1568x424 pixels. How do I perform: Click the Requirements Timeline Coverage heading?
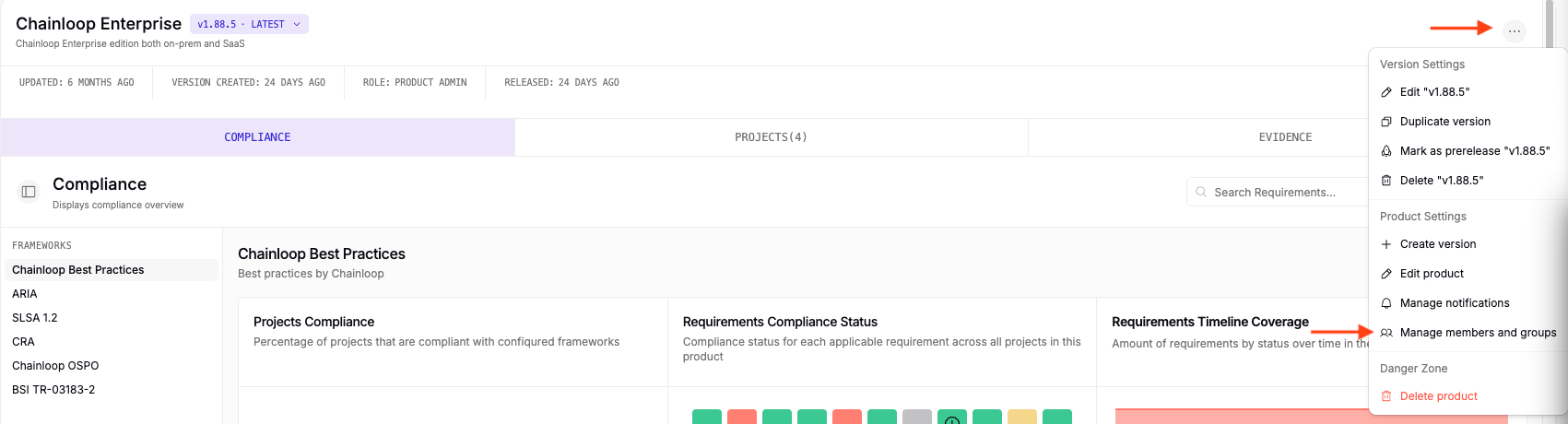1210,322
